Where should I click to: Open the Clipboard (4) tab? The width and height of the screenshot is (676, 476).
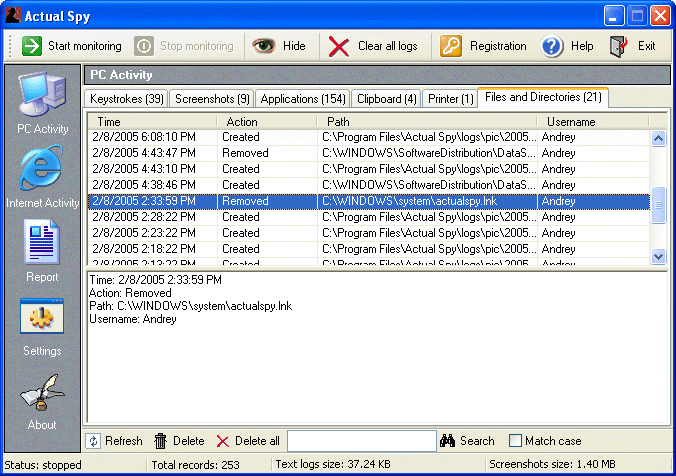(387, 99)
